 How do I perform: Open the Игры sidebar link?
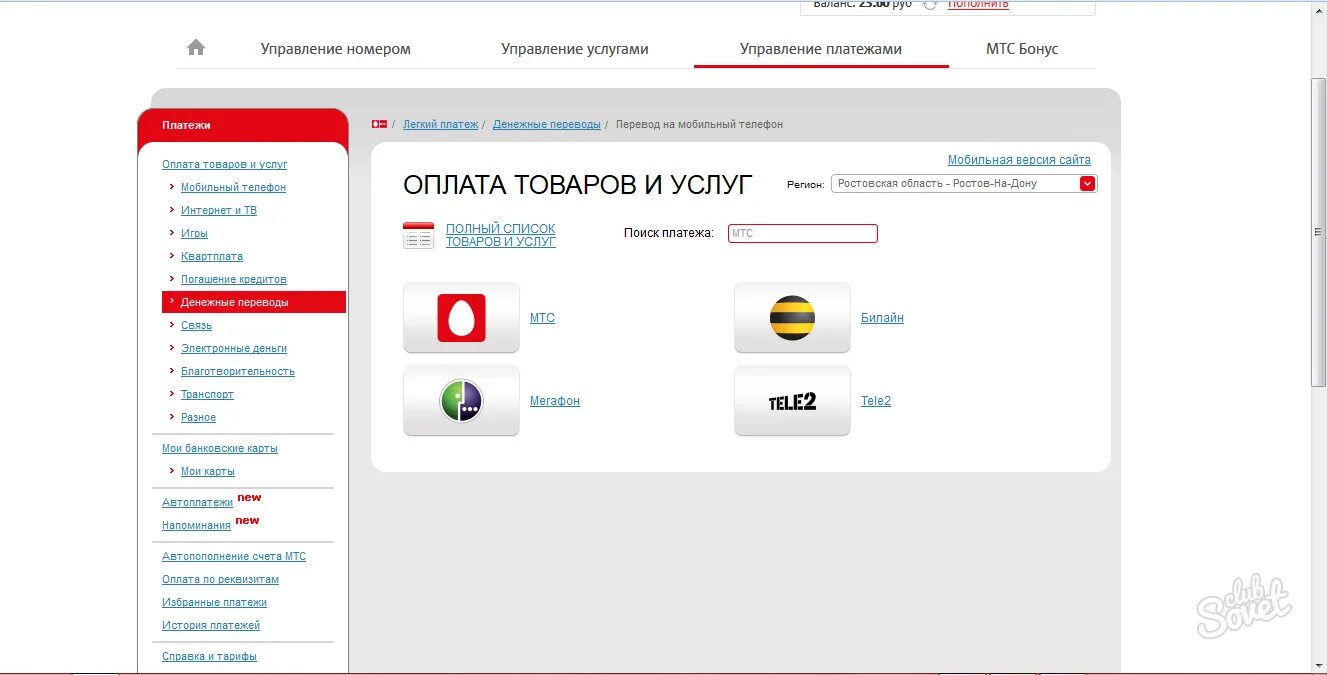click(x=194, y=233)
